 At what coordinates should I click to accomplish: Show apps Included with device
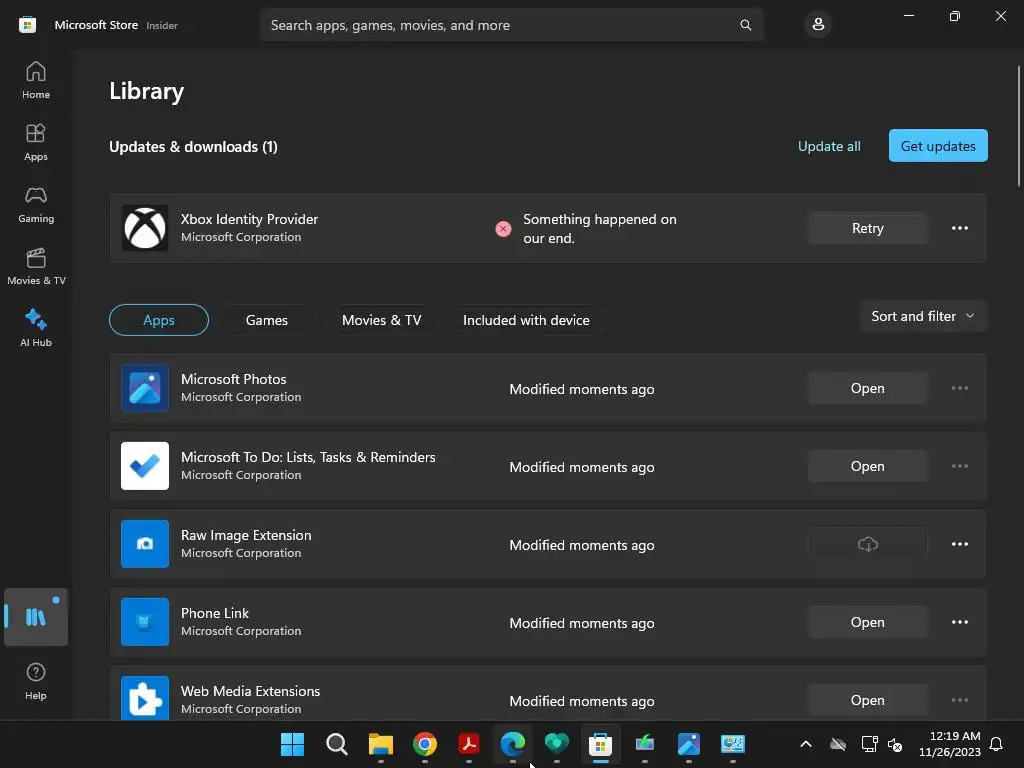pos(526,320)
